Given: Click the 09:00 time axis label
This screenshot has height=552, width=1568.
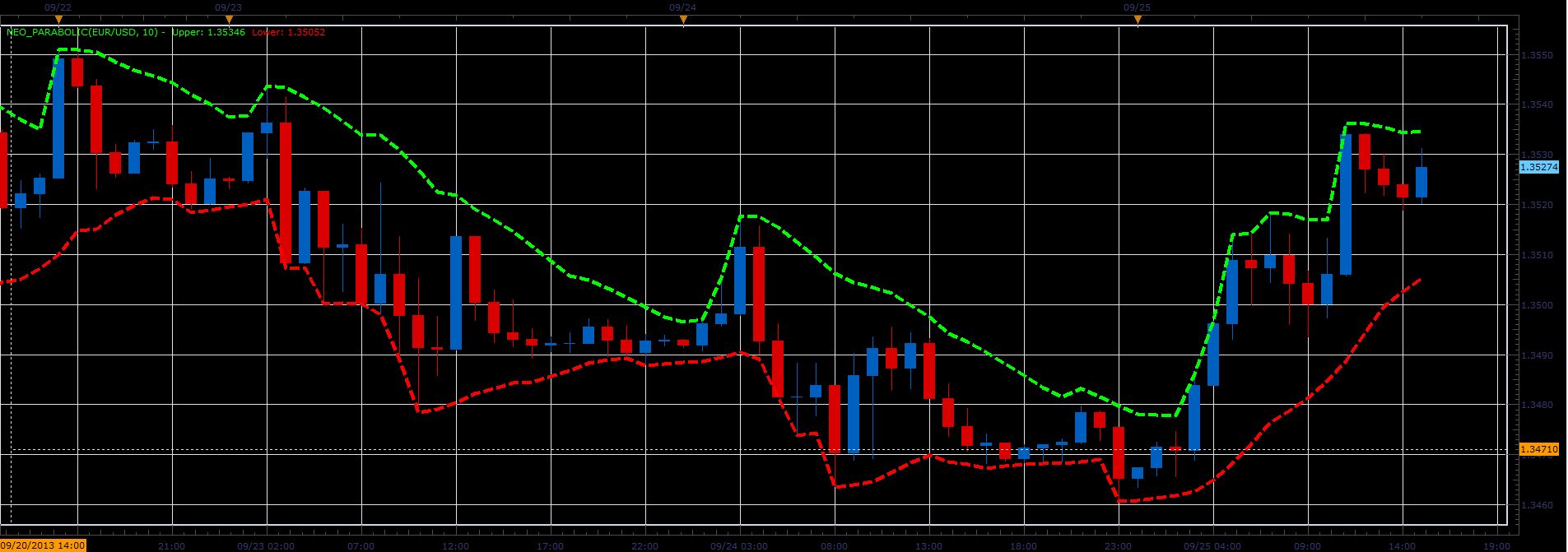Looking at the screenshot, I should pyautogui.click(x=1307, y=546).
